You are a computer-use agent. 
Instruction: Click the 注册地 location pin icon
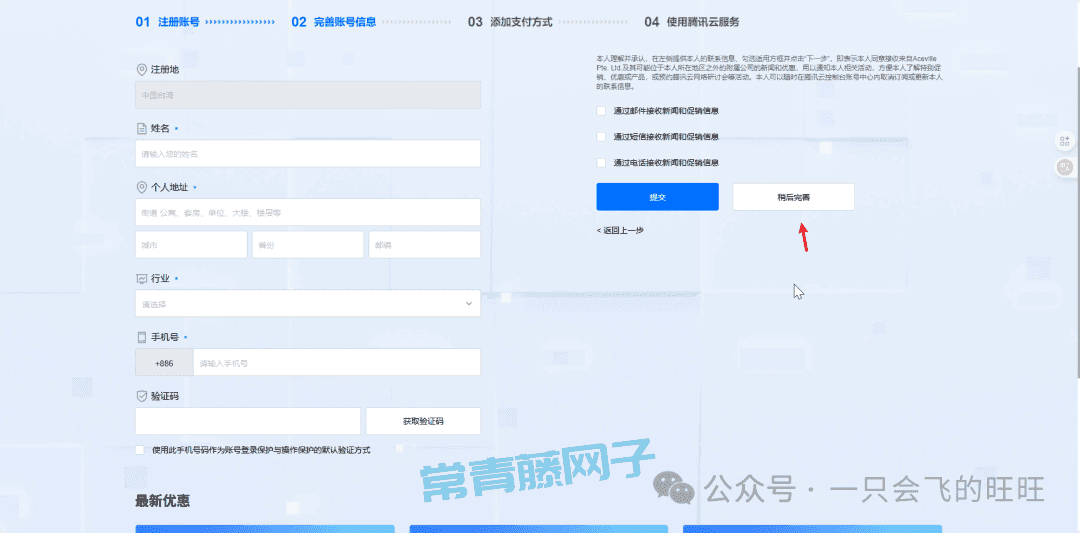coord(142,70)
